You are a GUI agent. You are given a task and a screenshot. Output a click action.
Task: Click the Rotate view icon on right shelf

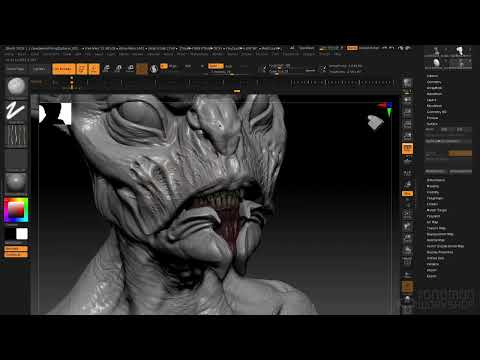click(x=407, y=250)
